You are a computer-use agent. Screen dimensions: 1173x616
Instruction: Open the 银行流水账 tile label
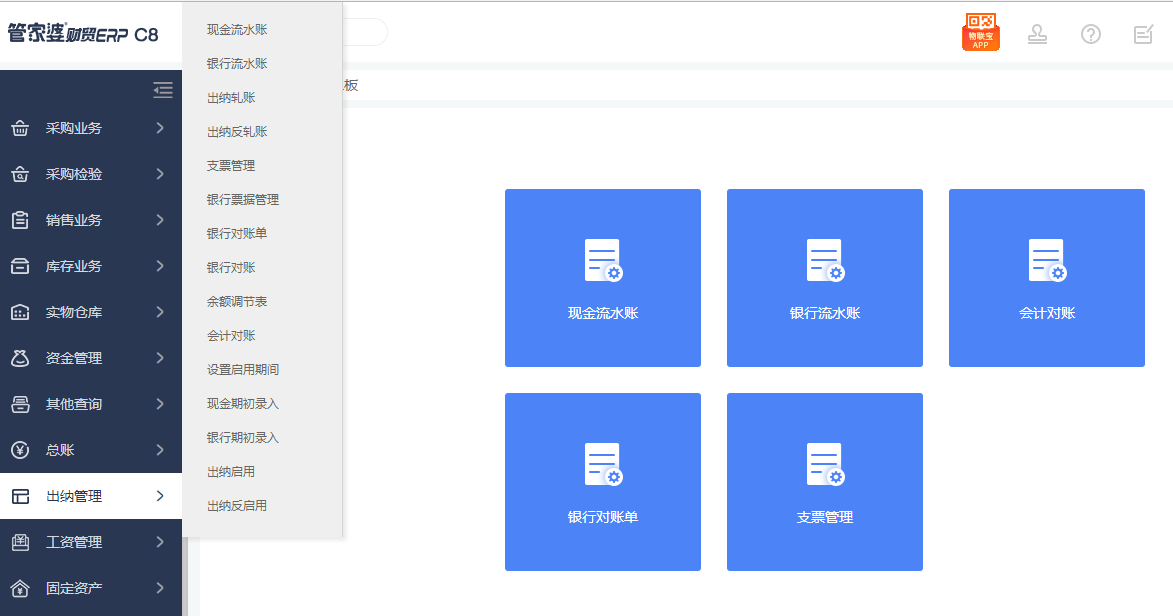(825, 314)
